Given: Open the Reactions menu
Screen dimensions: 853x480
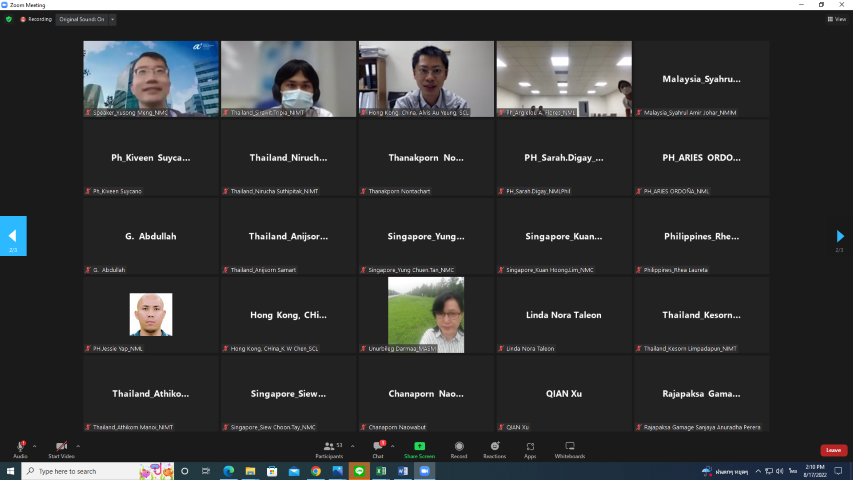Looking at the screenshot, I should pos(494,447).
